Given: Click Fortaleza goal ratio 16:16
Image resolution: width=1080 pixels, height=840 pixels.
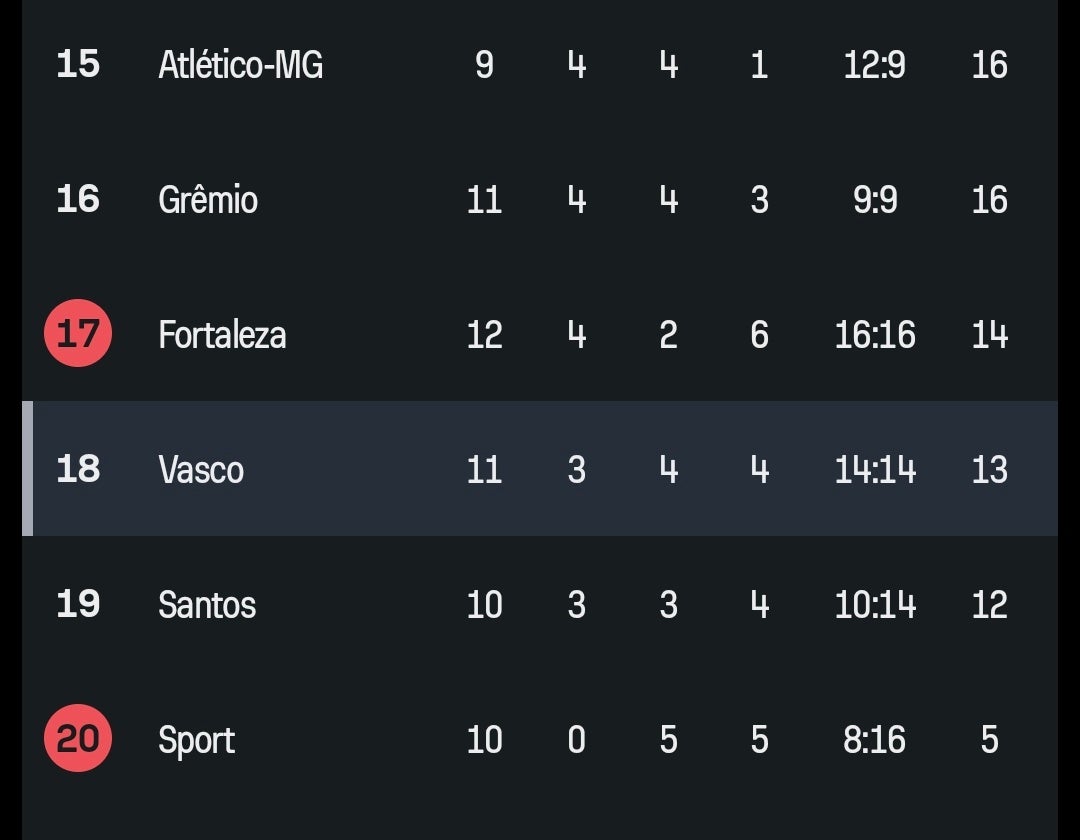Looking at the screenshot, I should pyautogui.click(x=875, y=335).
